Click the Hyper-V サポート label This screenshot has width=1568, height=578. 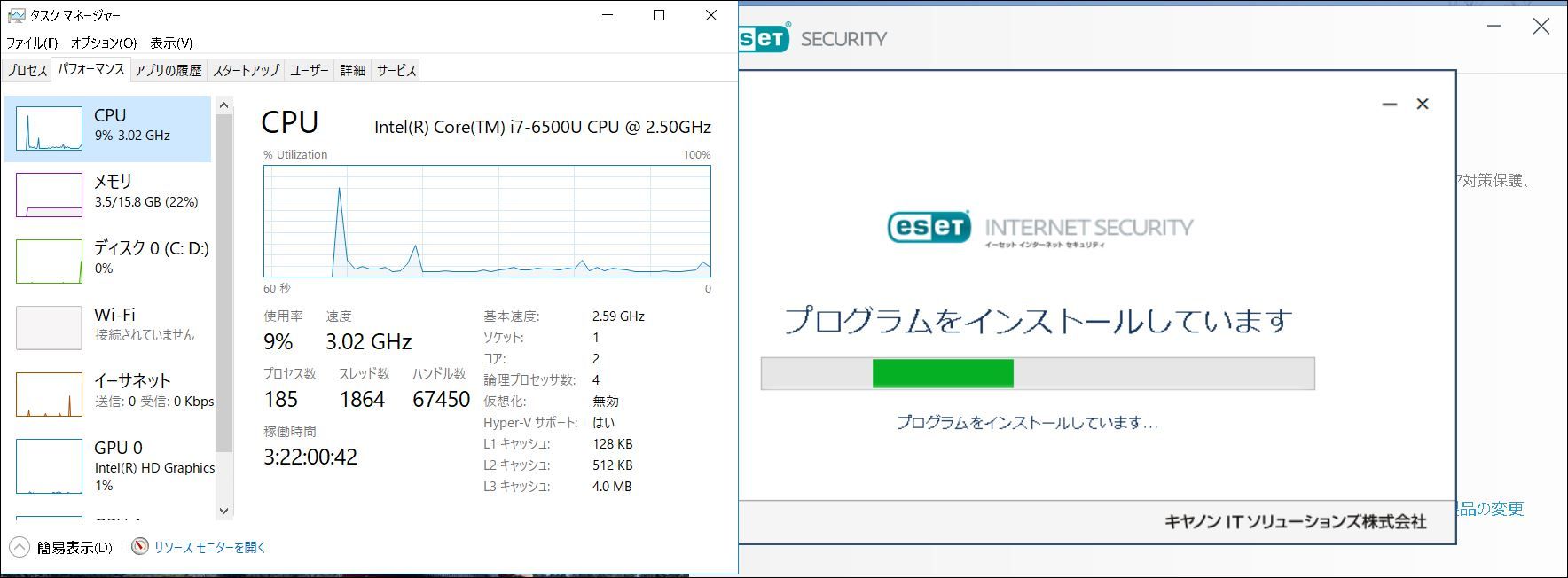pyautogui.click(x=530, y=422)
